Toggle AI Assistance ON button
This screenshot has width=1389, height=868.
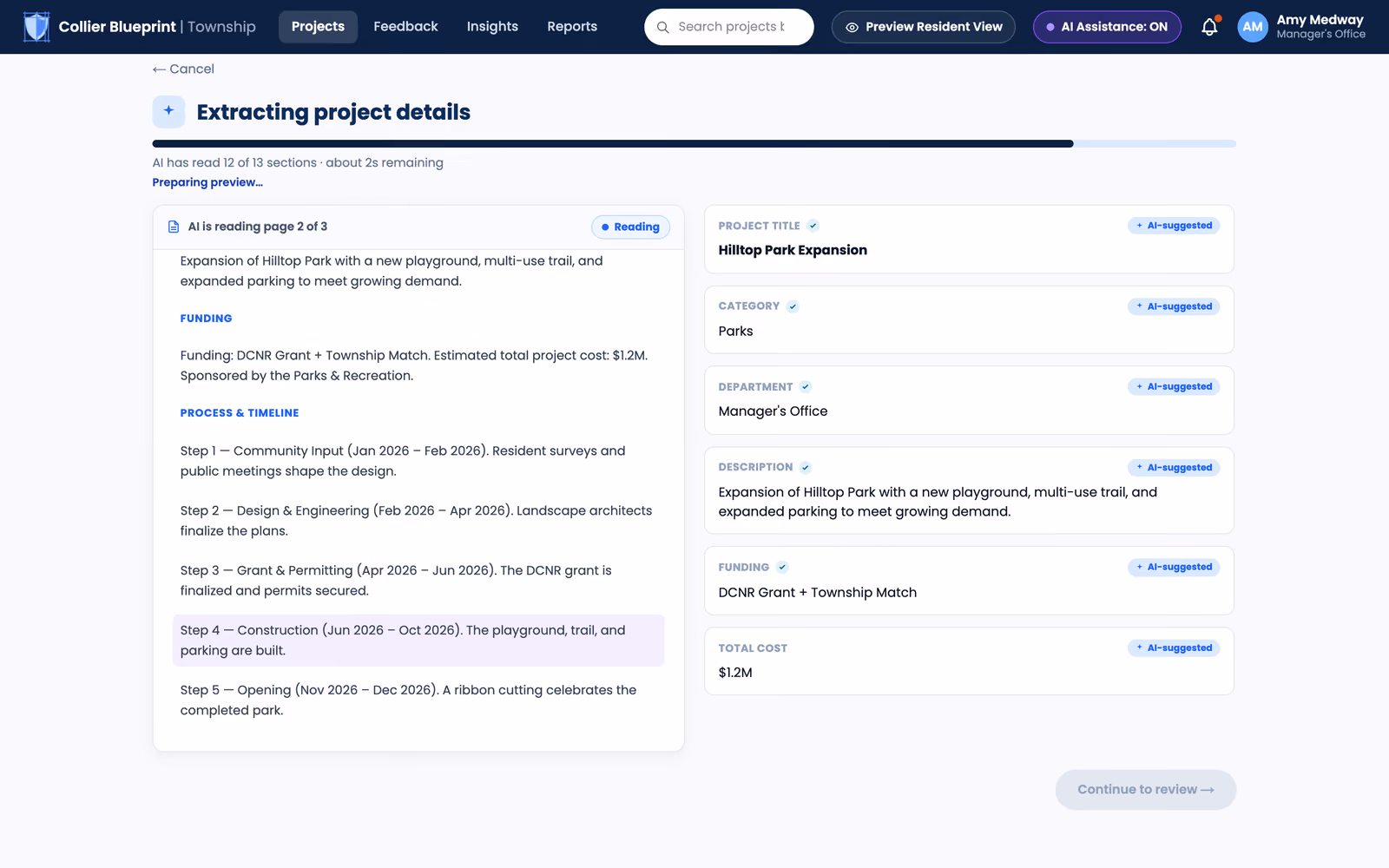coord(1107,27)
